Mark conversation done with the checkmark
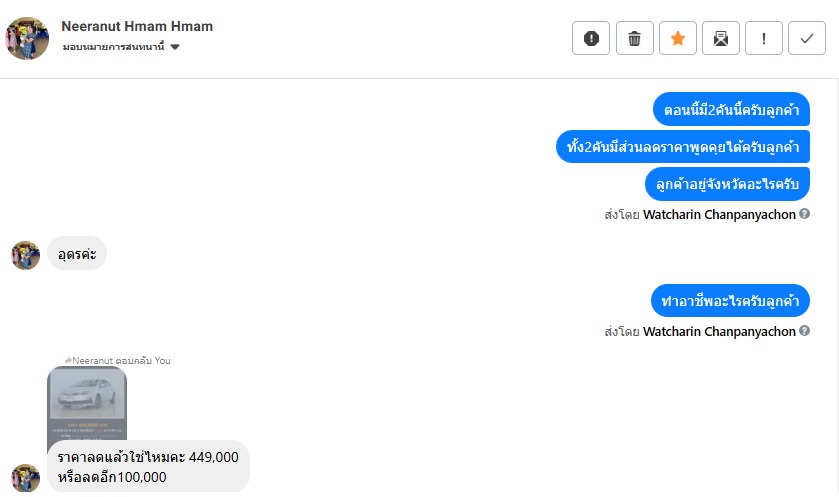 (x=807, y=39)
